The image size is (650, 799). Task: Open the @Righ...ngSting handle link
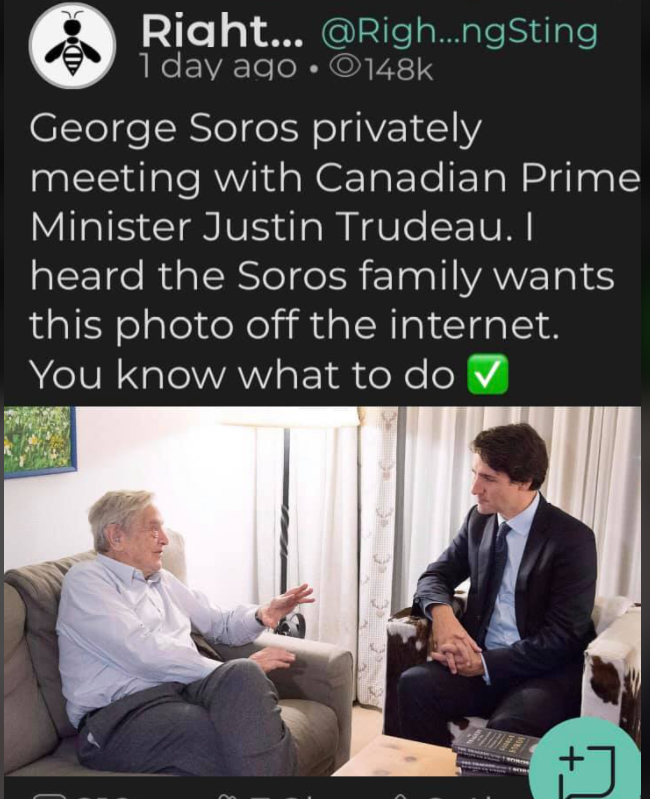click(x=459, y=33)
